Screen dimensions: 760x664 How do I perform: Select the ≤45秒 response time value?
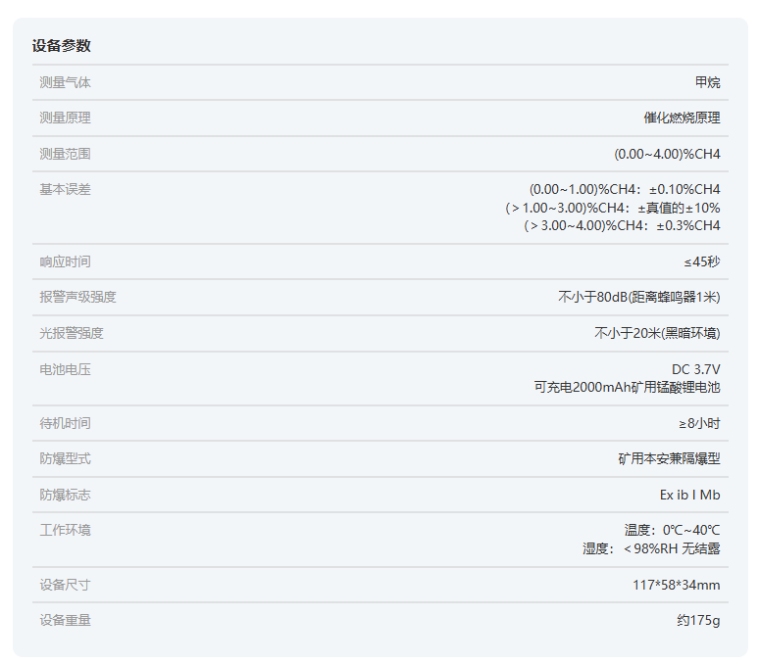(701, 262)
